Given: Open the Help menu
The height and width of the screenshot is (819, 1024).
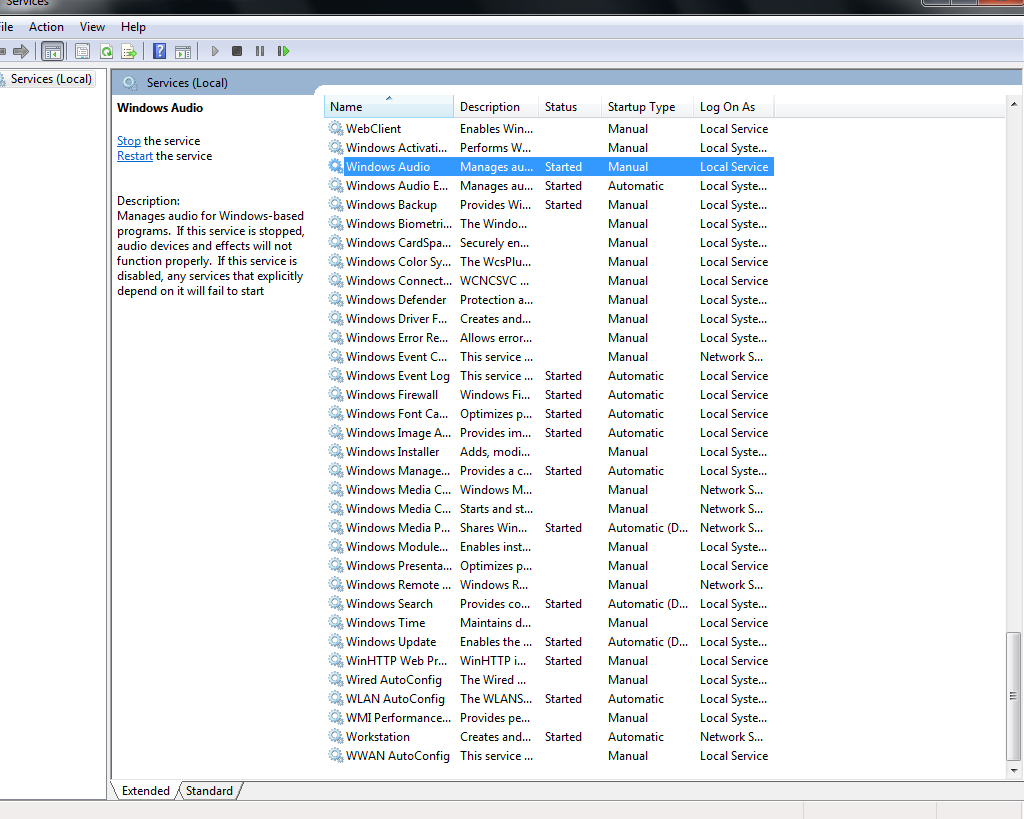Looking at the screenshot, I should pos(133,27).
